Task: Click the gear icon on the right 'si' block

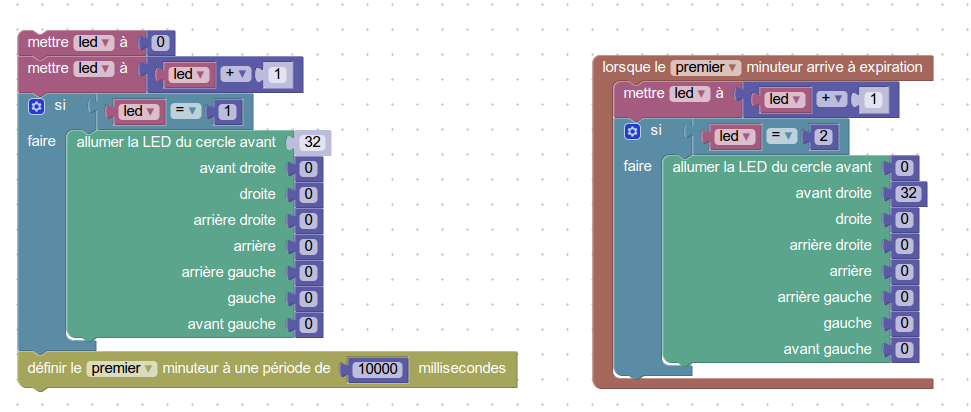Action: (632, 131)
